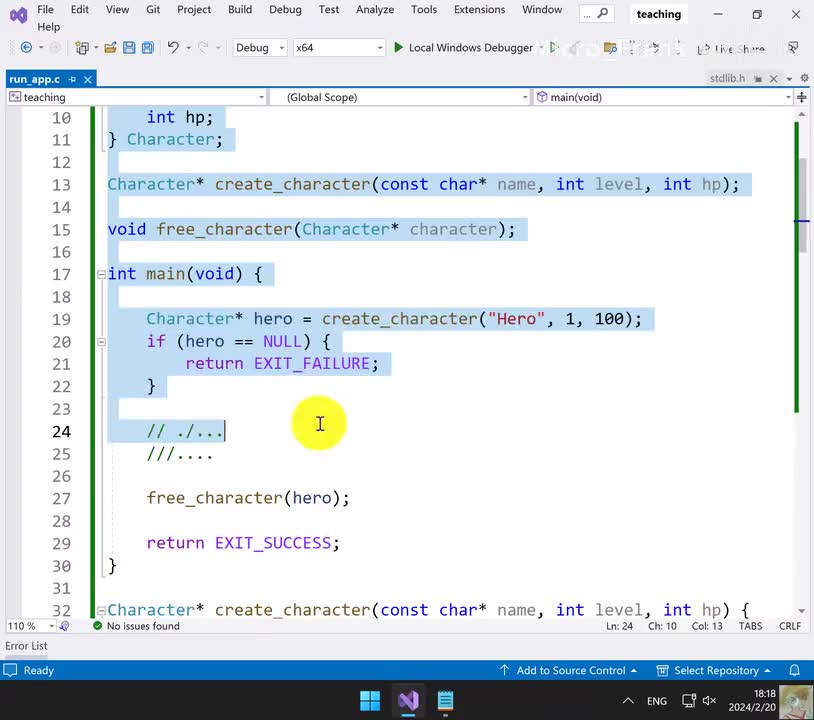Click the teaching solution name button

(659, 14)
